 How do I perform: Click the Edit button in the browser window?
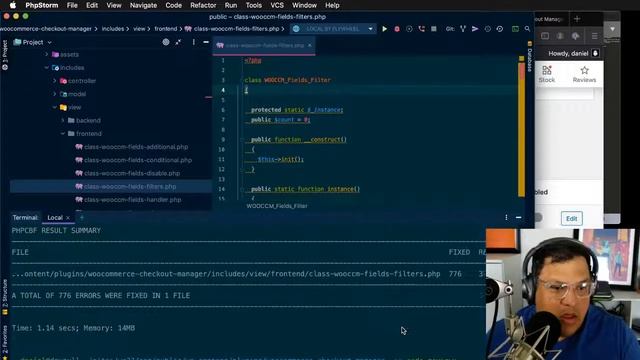571,218
